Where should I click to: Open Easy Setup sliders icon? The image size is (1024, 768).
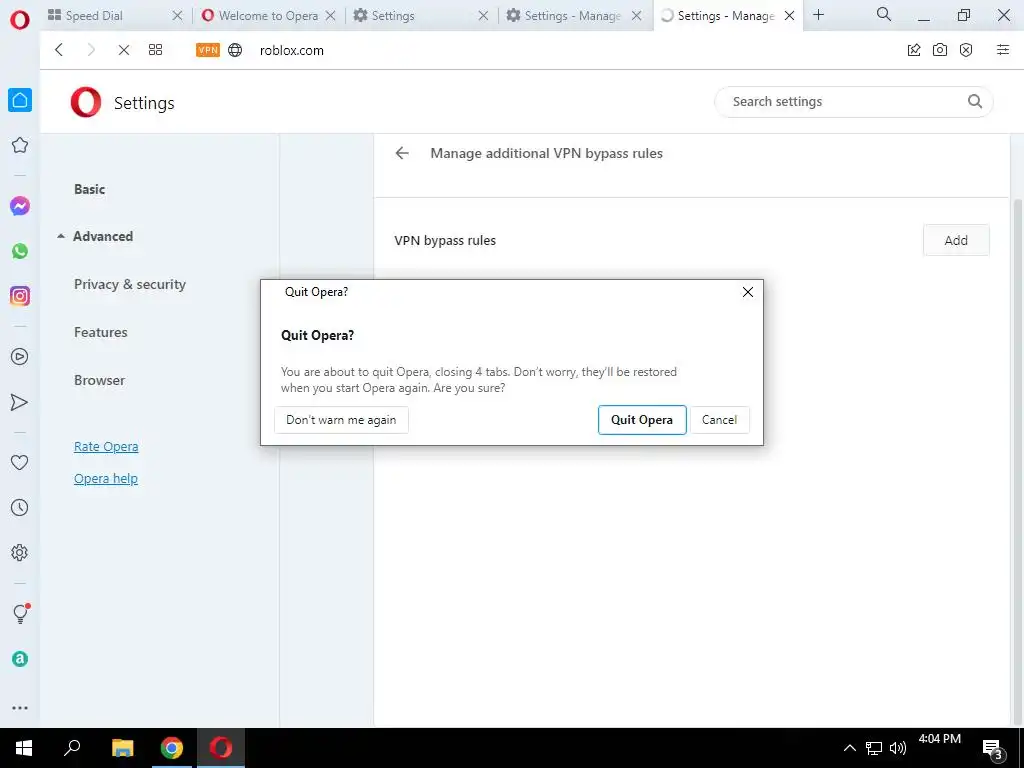click(1003, 50)
